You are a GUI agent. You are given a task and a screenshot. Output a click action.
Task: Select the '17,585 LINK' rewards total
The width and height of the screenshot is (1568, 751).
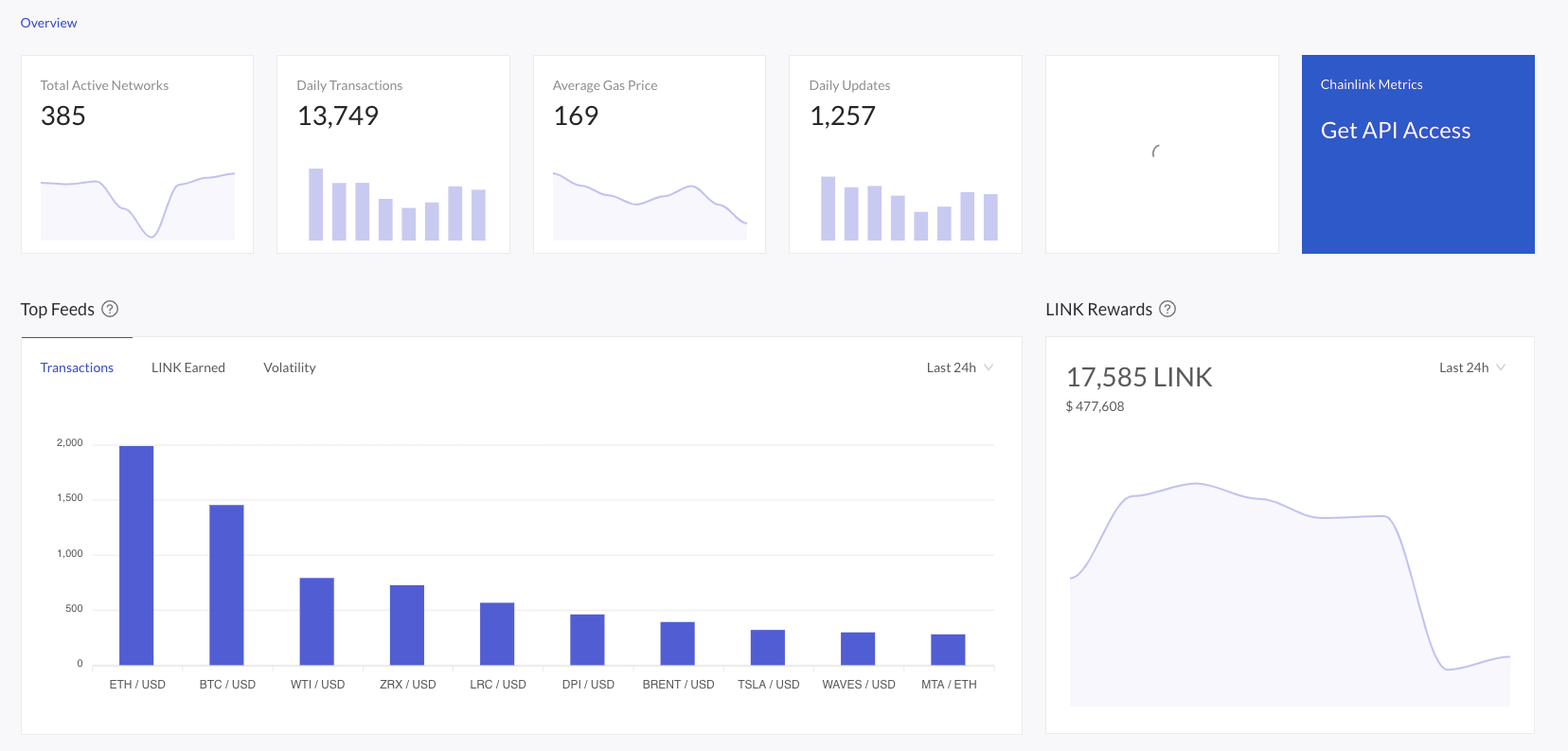coord(1139,377)
